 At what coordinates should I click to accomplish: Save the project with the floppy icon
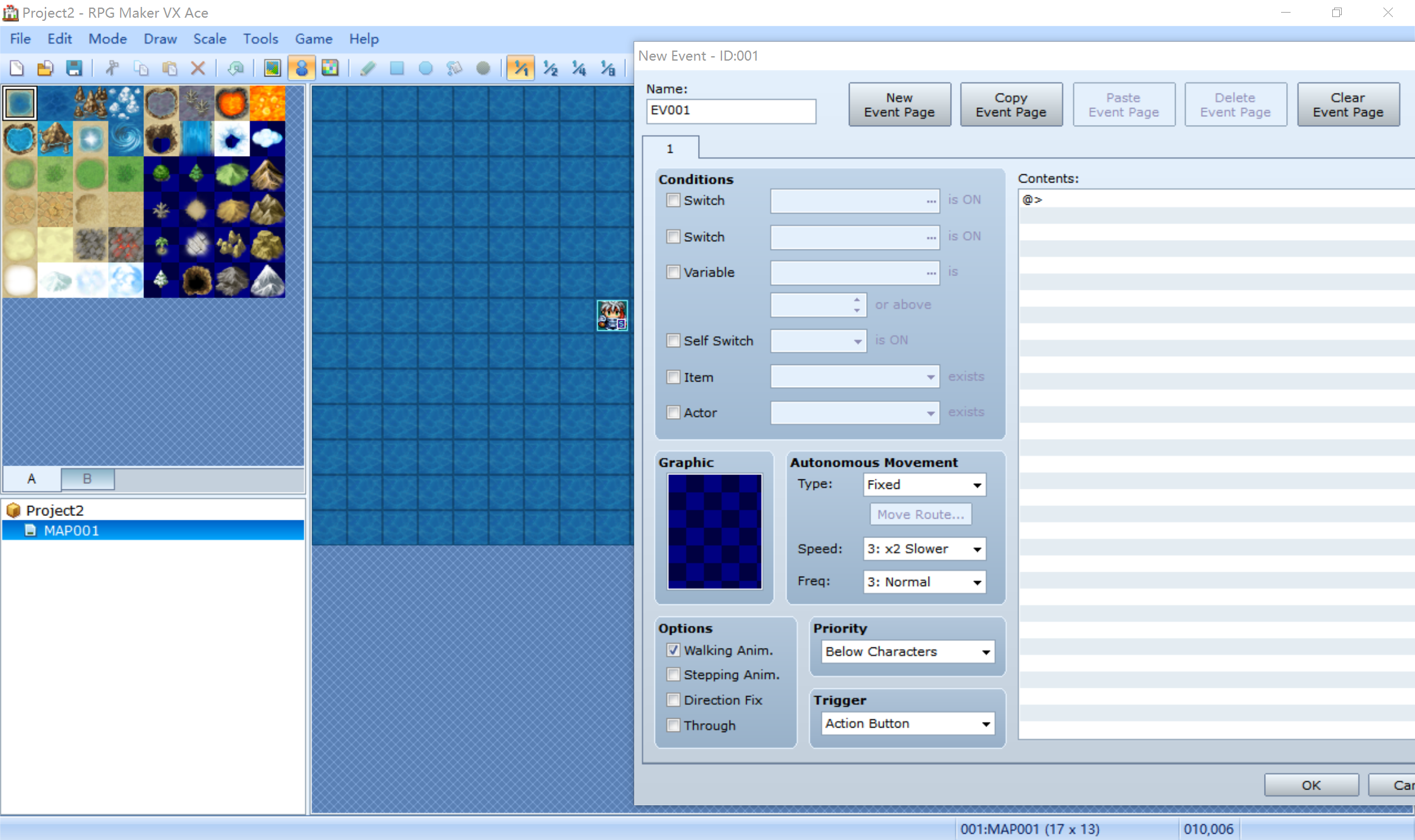75,68
